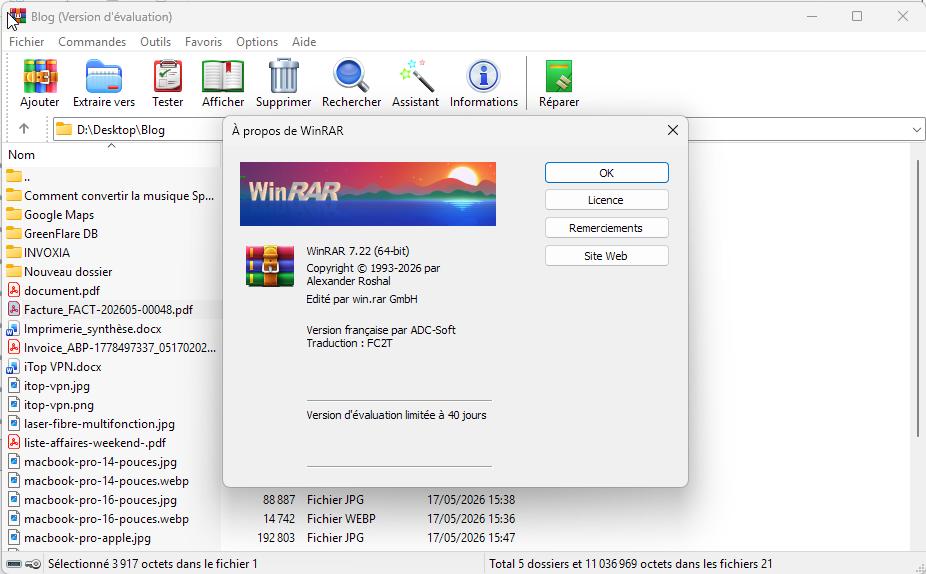
Task: Click the folder icon of GreenFlare DB
Action: pyautogui.click(x=14, y=233)
